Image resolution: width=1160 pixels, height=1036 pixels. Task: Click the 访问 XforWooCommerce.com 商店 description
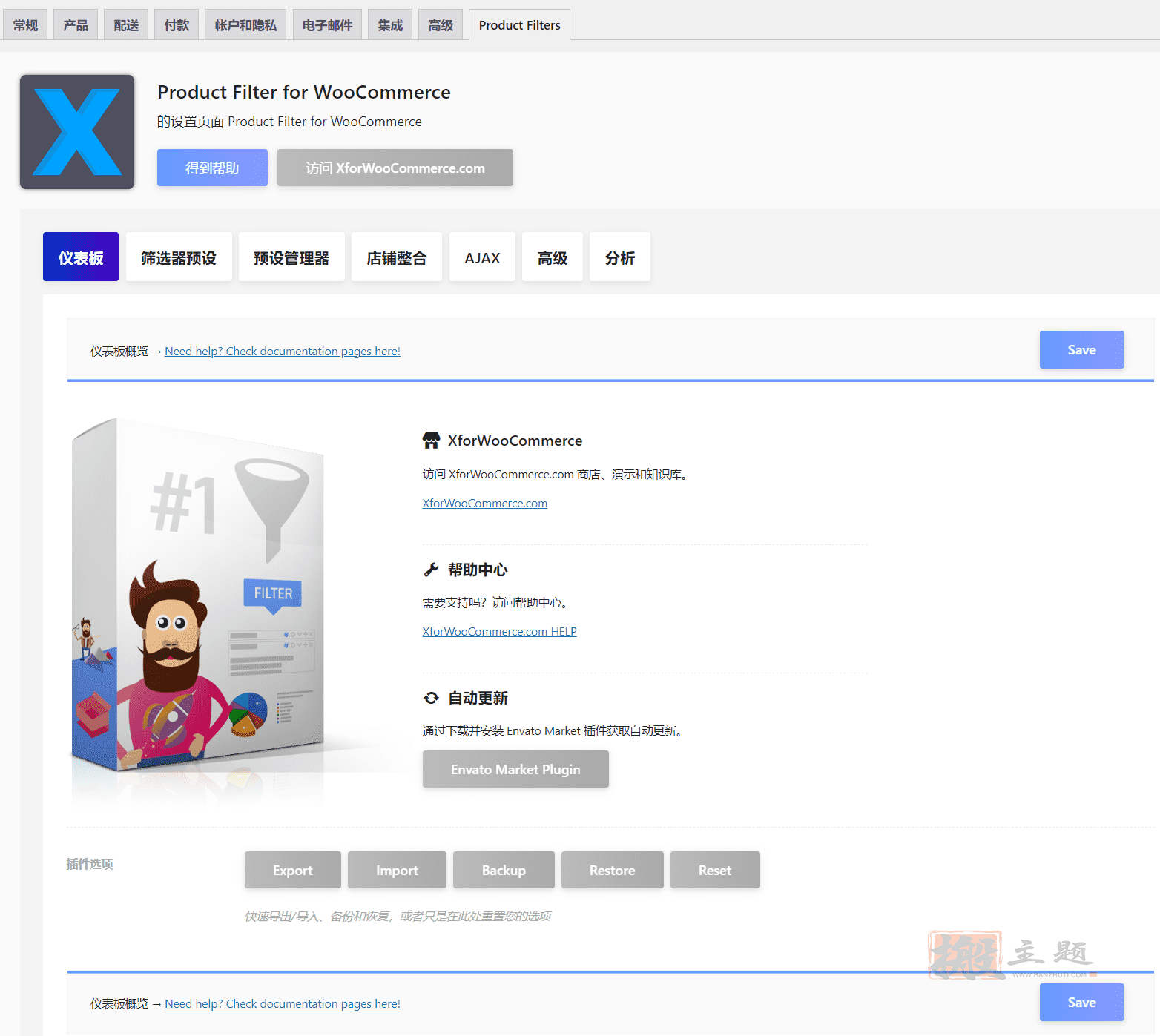point(556,475)
